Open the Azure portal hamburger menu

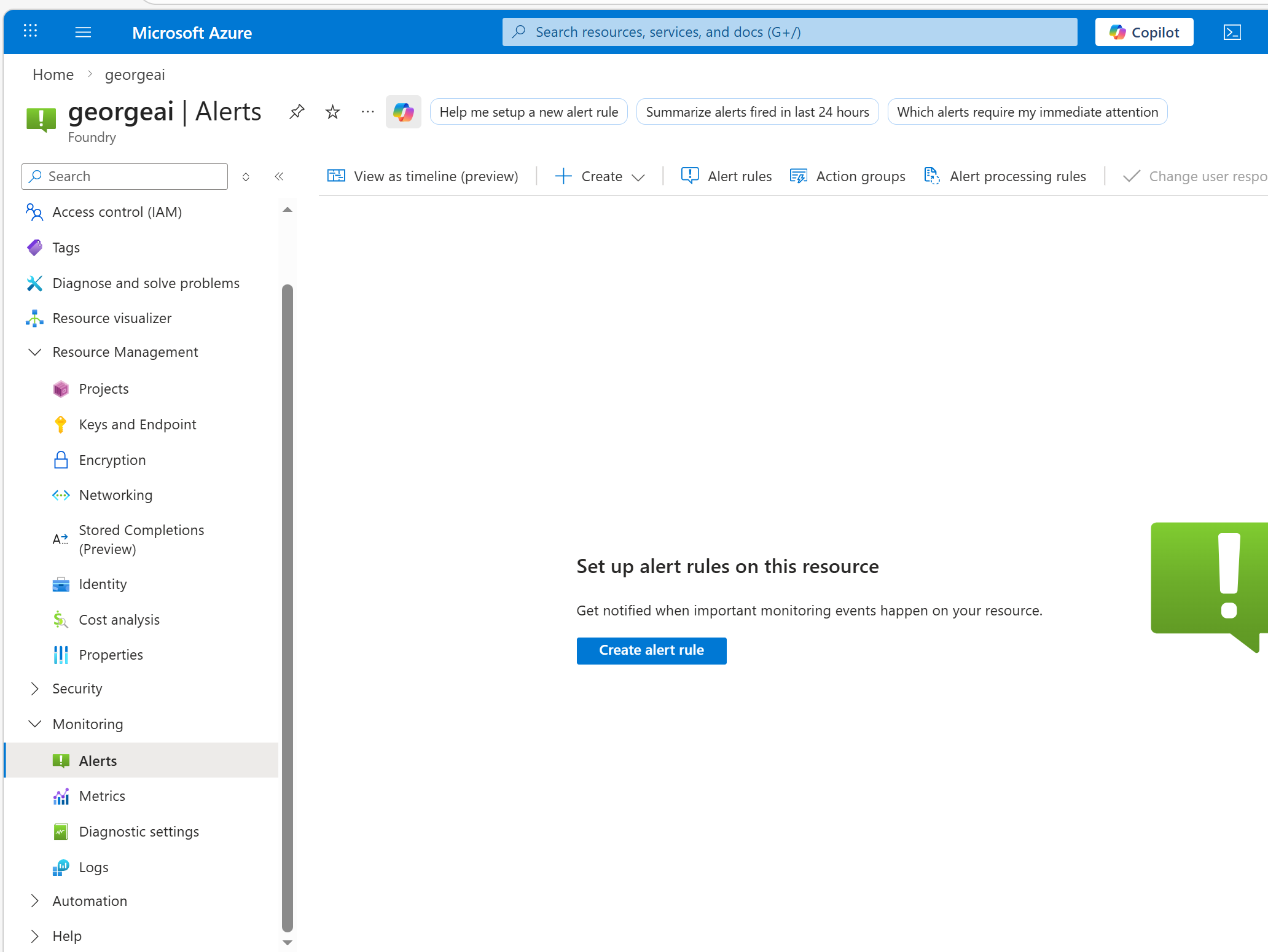tap(83, 32)
